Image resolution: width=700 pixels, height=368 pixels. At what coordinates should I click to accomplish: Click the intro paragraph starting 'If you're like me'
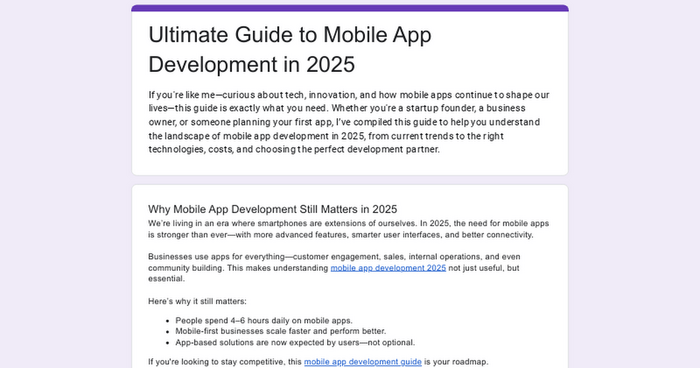[349, 122]
